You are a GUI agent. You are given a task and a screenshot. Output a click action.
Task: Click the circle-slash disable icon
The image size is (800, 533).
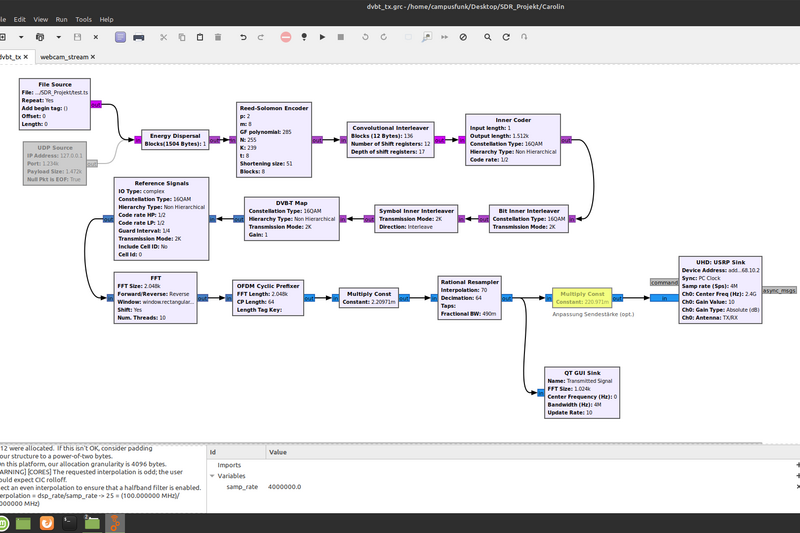(463, 37)
